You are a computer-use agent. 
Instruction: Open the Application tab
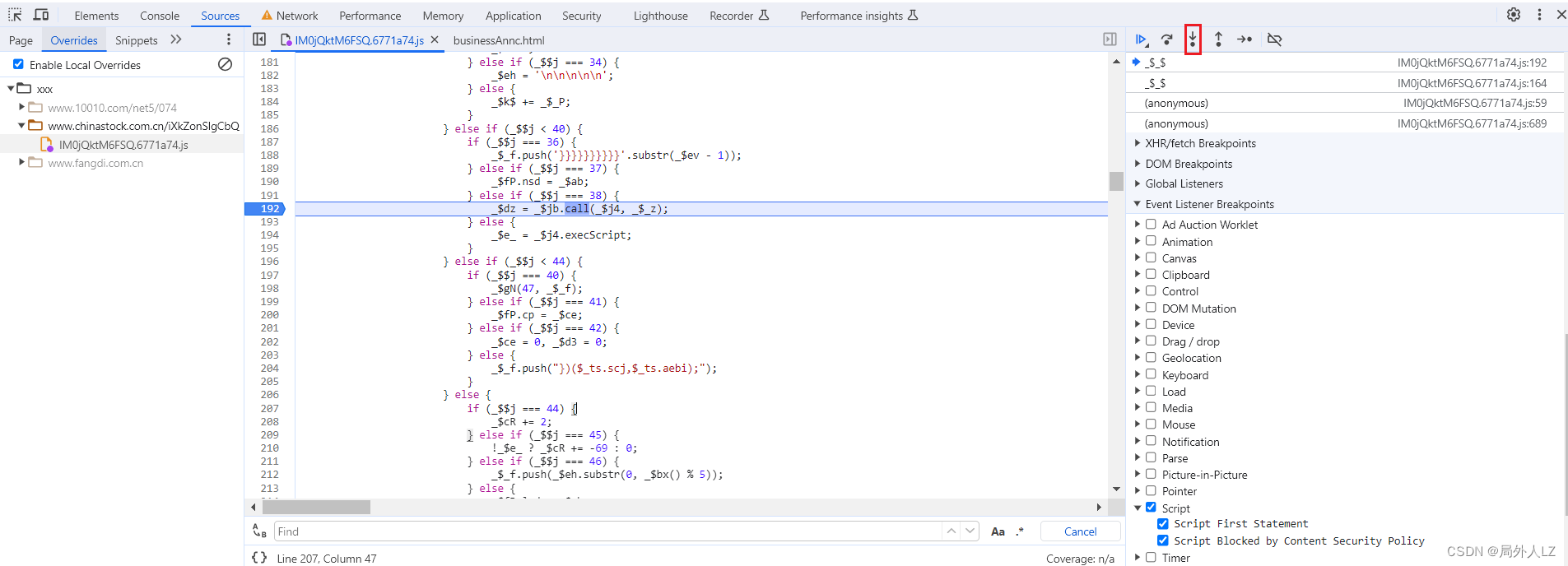tap(514, 16)
